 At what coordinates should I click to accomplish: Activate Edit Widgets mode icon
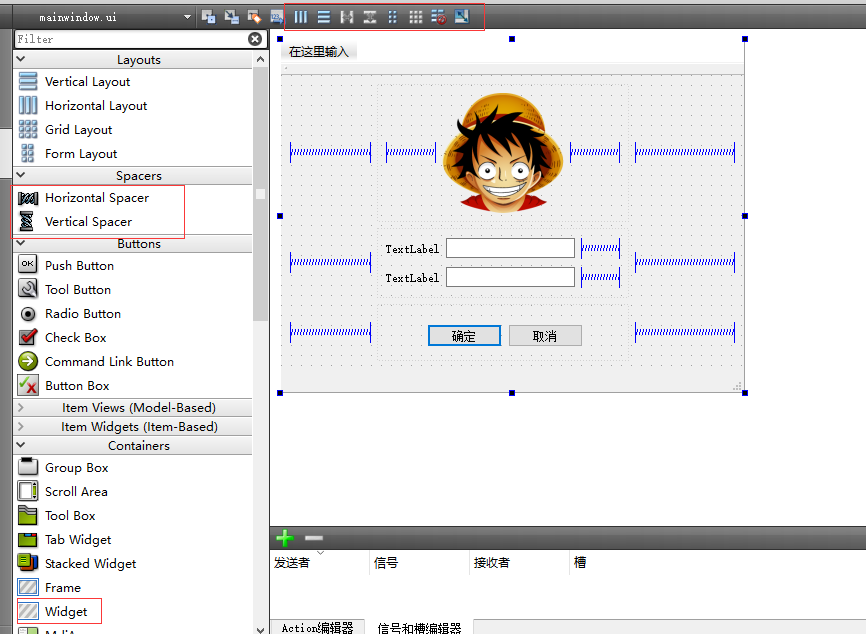click(208, 17)
